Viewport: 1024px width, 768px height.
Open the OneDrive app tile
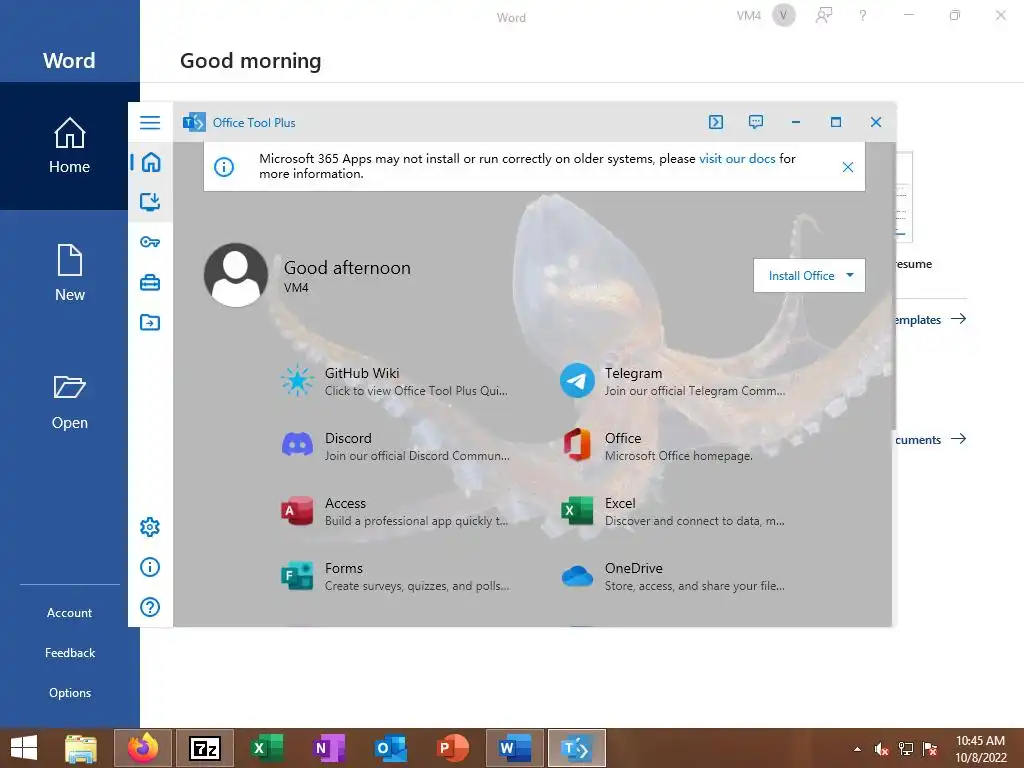point(673,576)
